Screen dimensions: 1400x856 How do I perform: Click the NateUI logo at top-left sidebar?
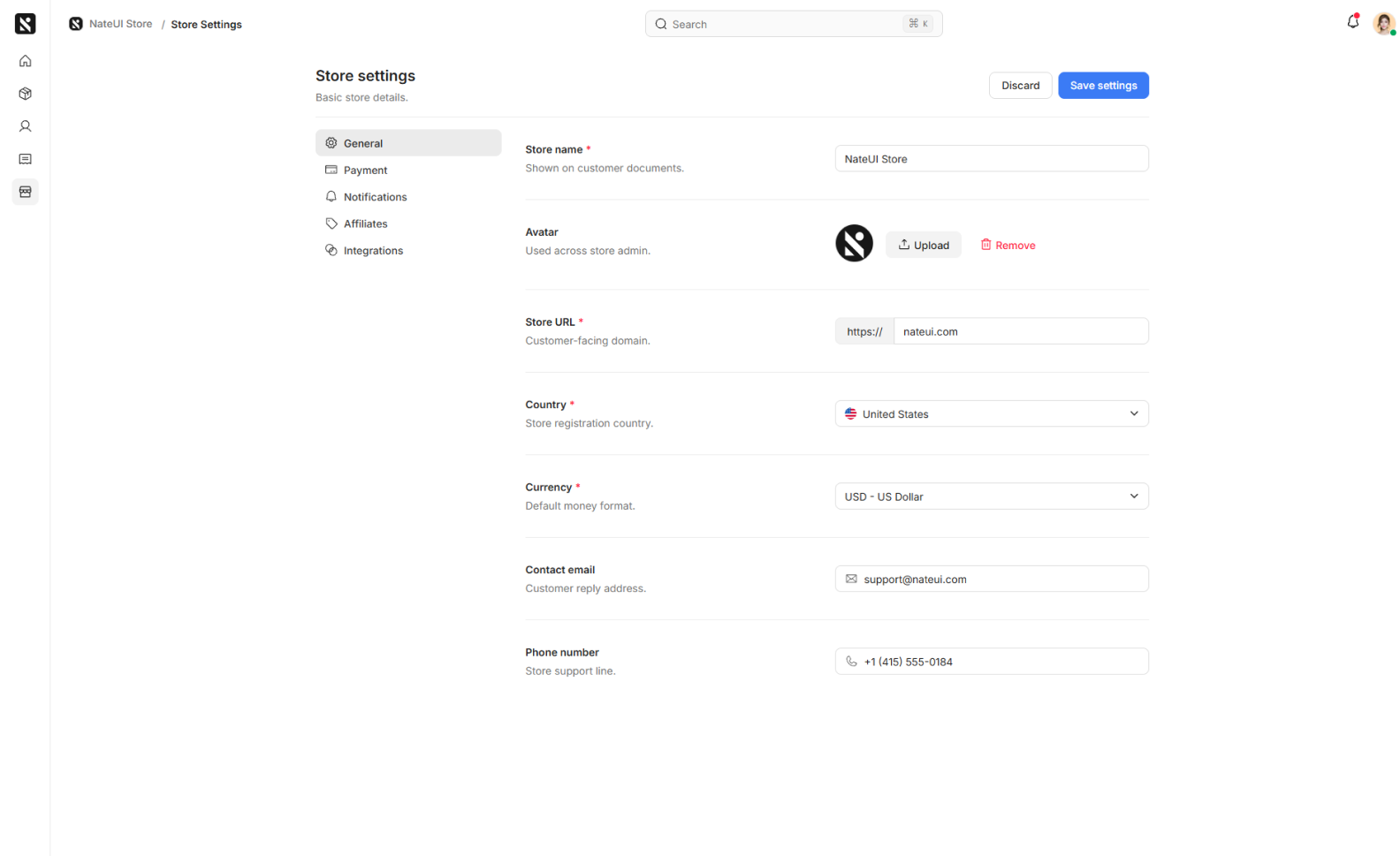click(26, 24)
